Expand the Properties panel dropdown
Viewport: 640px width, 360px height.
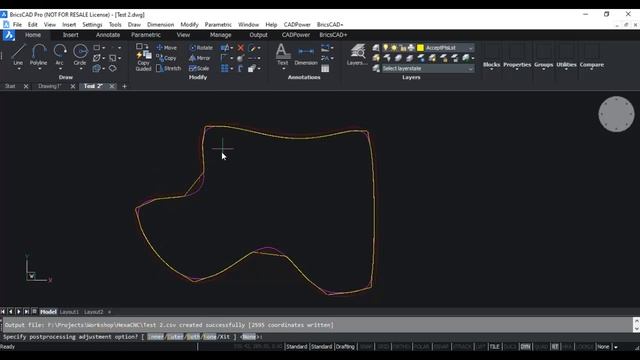point(517,65)
